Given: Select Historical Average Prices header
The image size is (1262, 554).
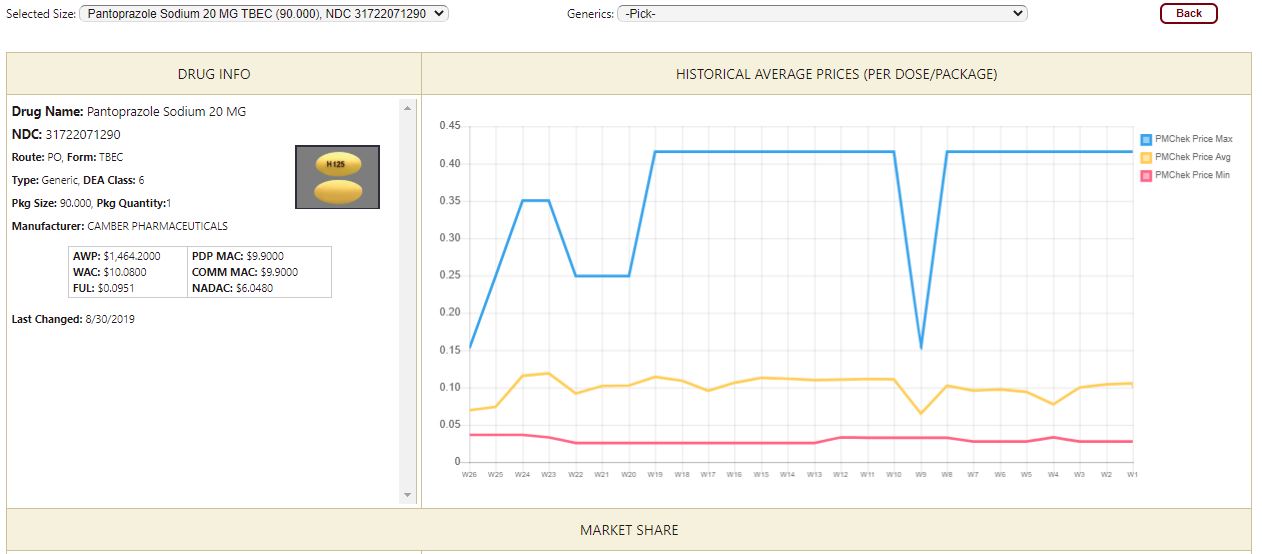Looking at the screenshot, I should point(836,74).
